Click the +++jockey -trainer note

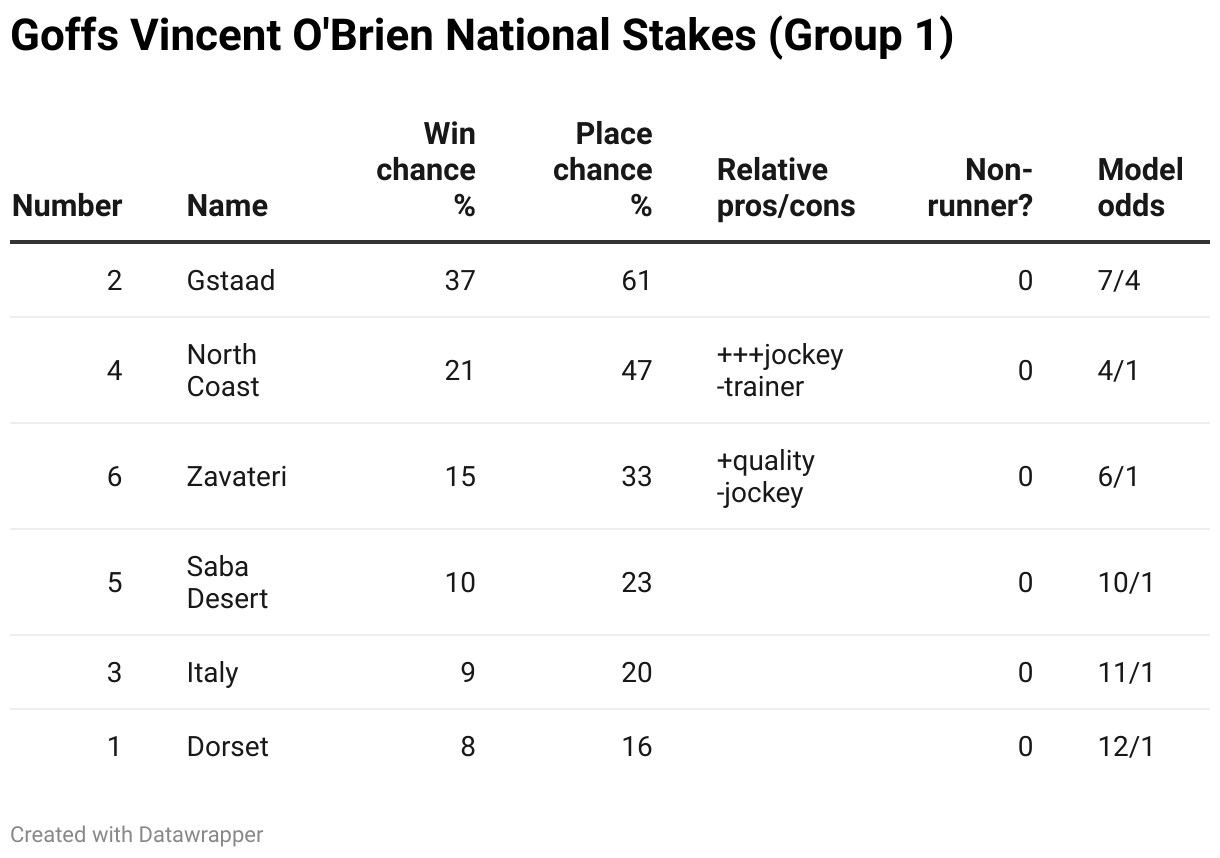(x=780, y=370)
